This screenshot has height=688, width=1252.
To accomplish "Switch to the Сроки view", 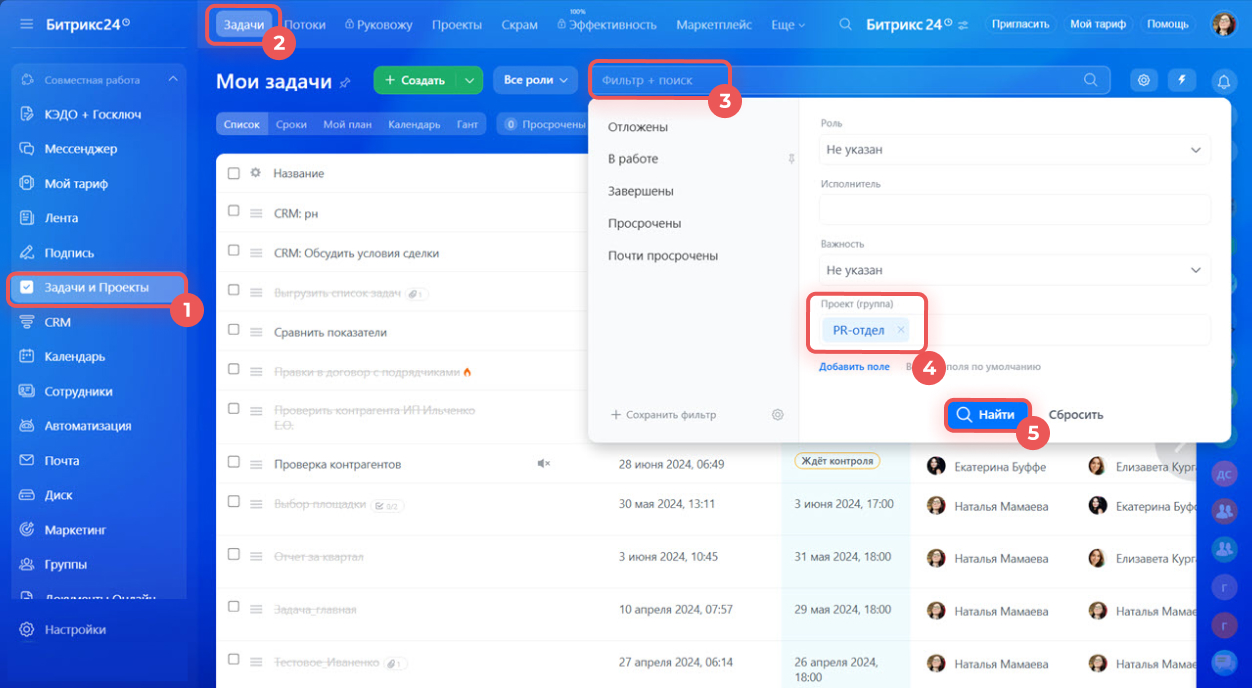I will pyautogui.click(x=291, y=125).
